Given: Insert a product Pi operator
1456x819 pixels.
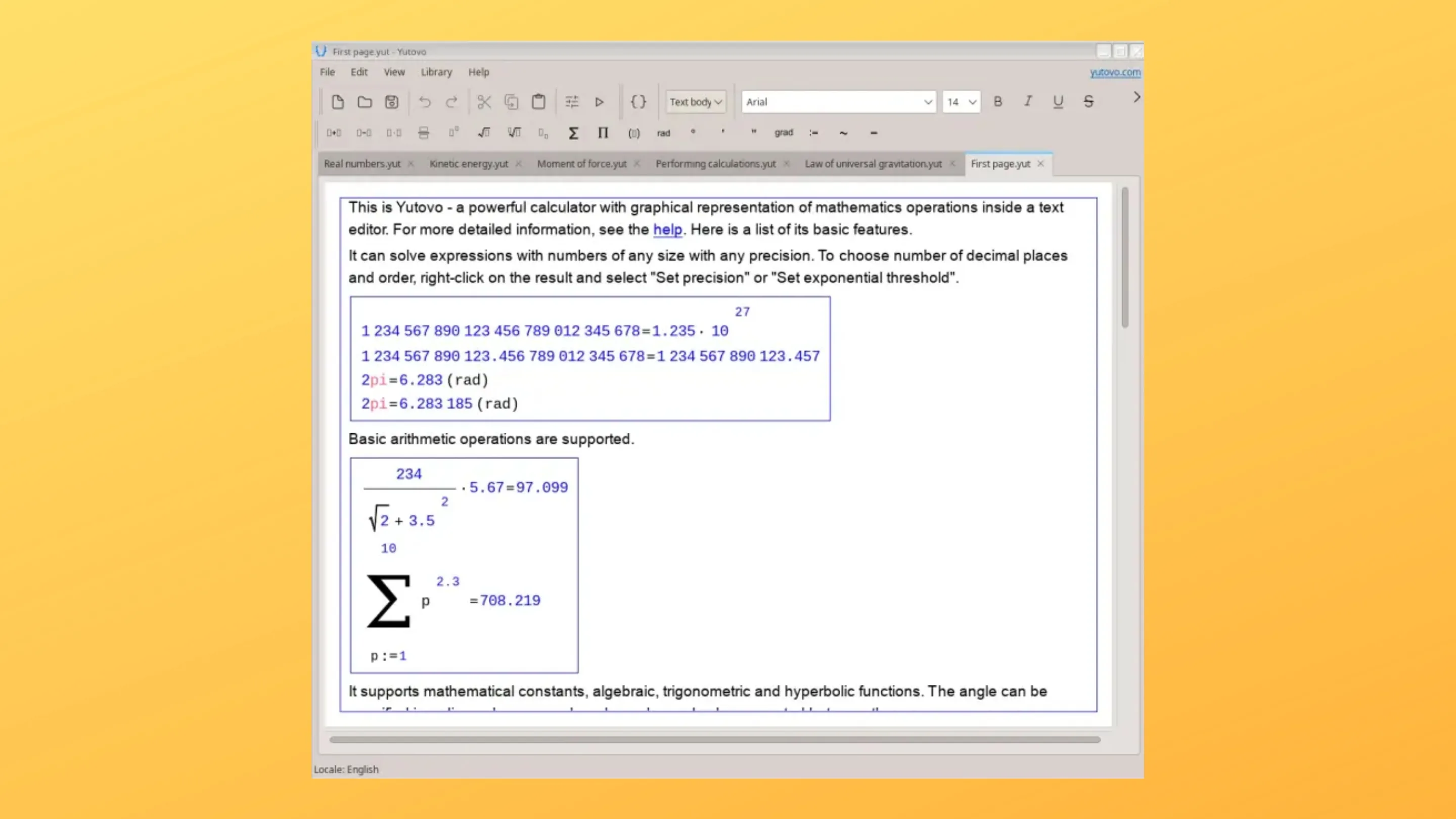Looking at the screenshot, I should click(603, 133).
